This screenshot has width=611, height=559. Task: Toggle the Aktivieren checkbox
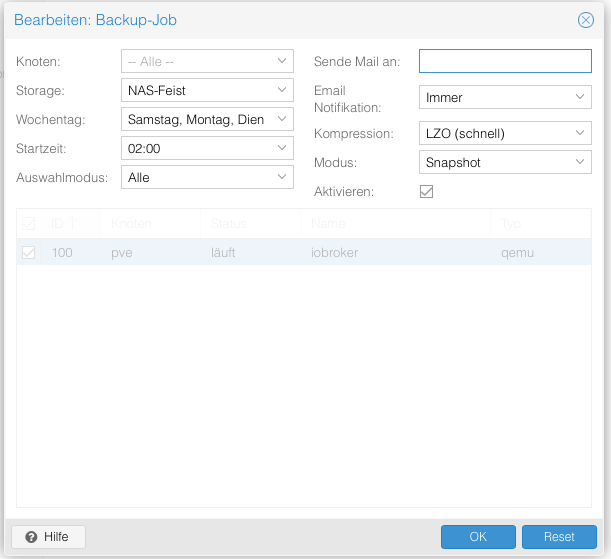pyautogui.click(x=426, y=191)
